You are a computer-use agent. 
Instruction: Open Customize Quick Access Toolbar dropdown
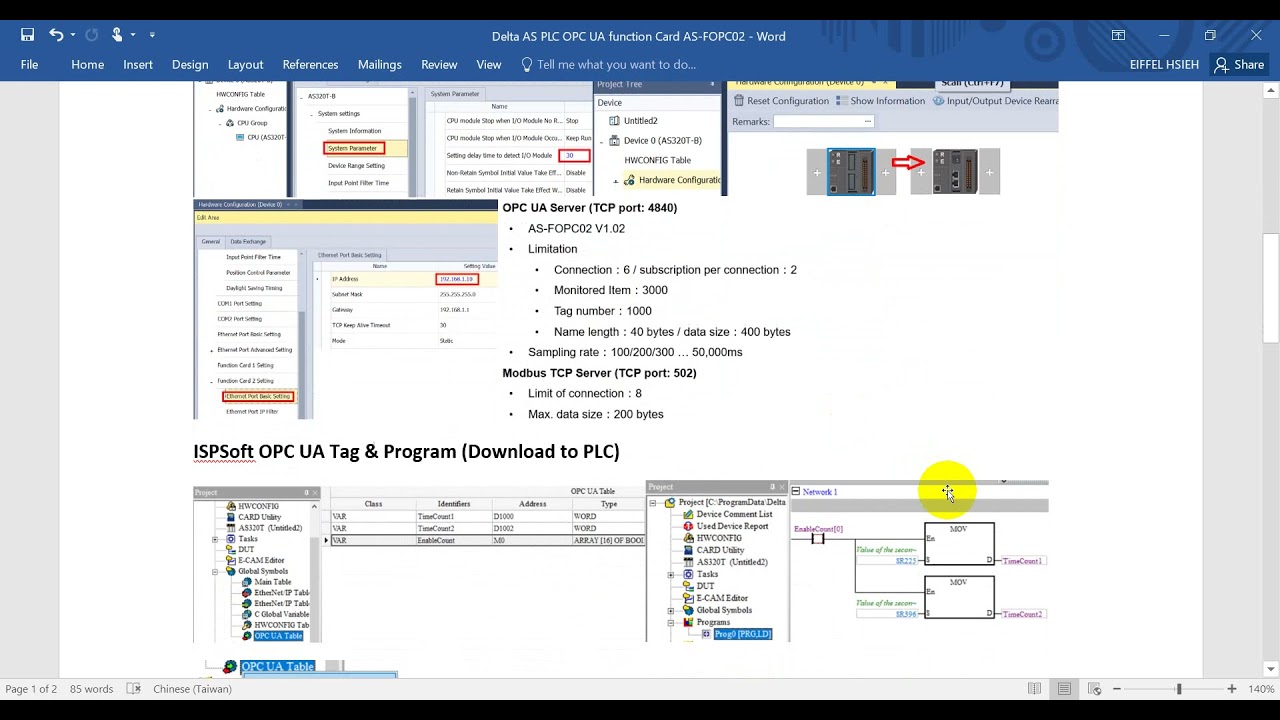click(x=152, y=35)
